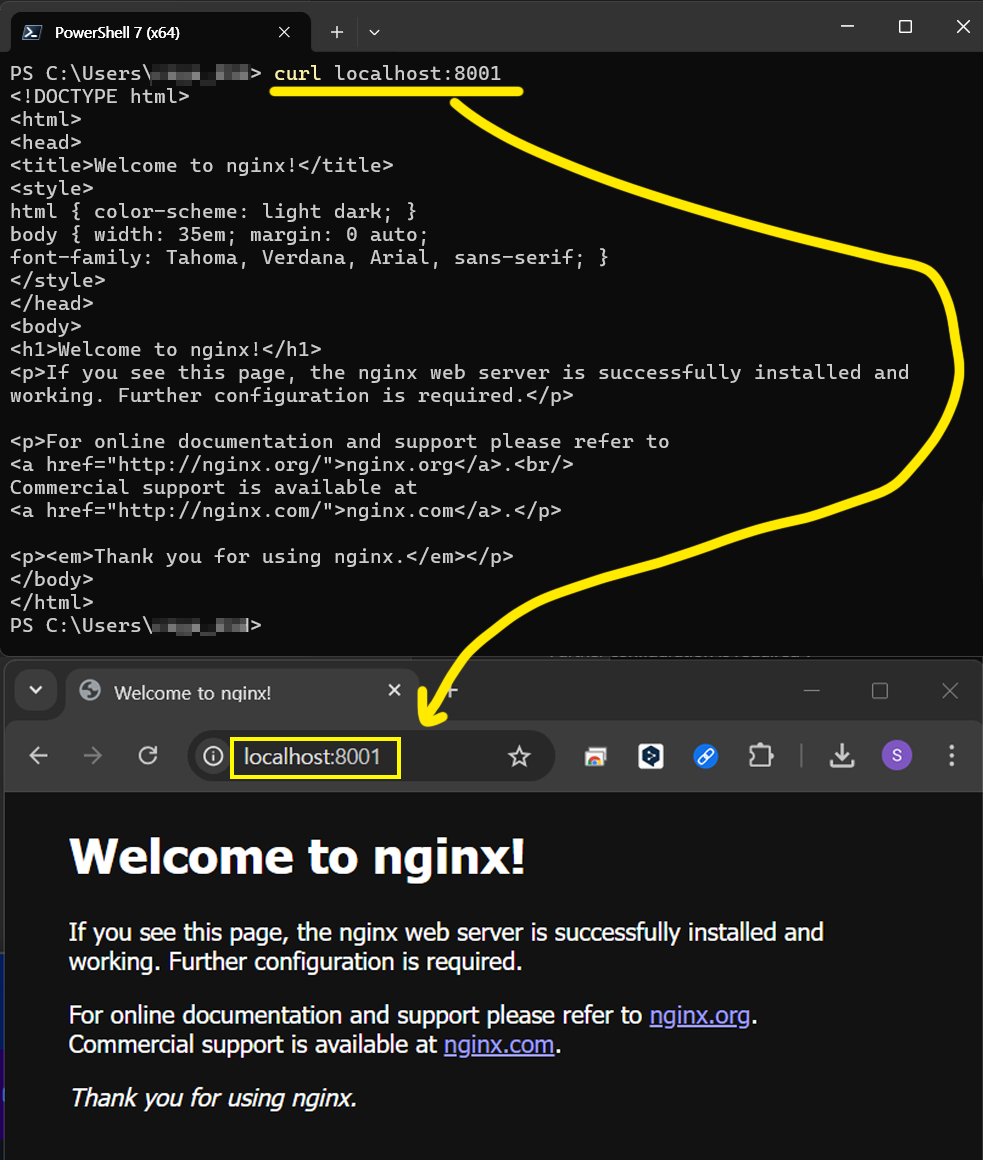Close the PowerShell 7 terminal tab
The width and height of the screenshot is (983, 1160).
pos(284,32)
